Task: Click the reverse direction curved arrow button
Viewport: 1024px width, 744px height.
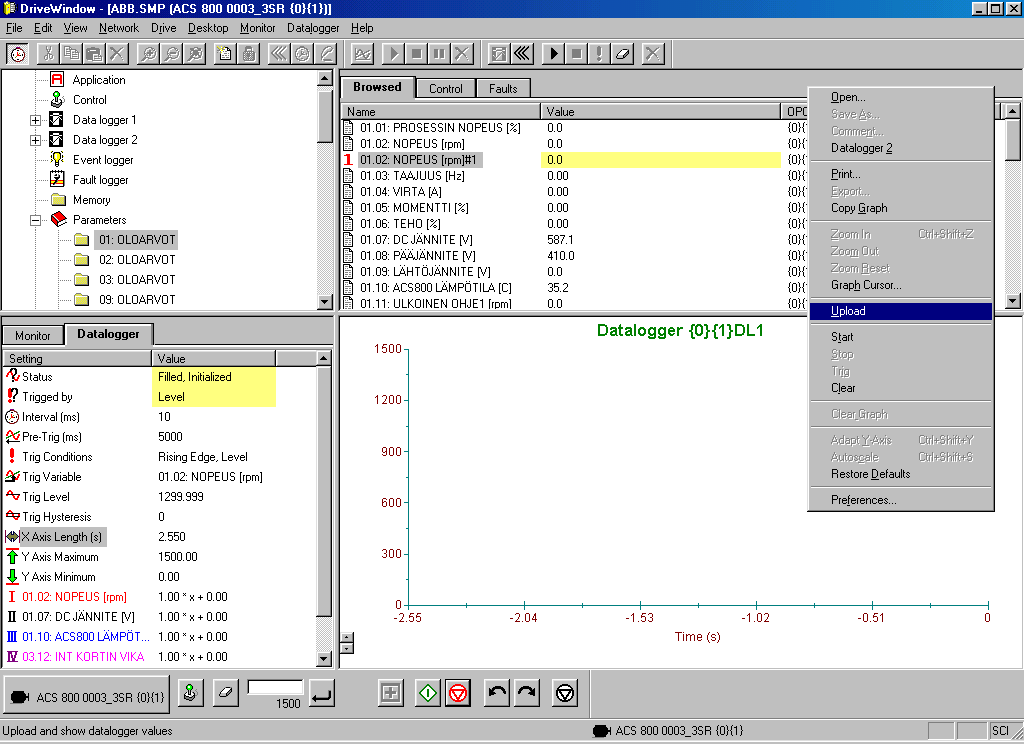Action: pos(497,692)
